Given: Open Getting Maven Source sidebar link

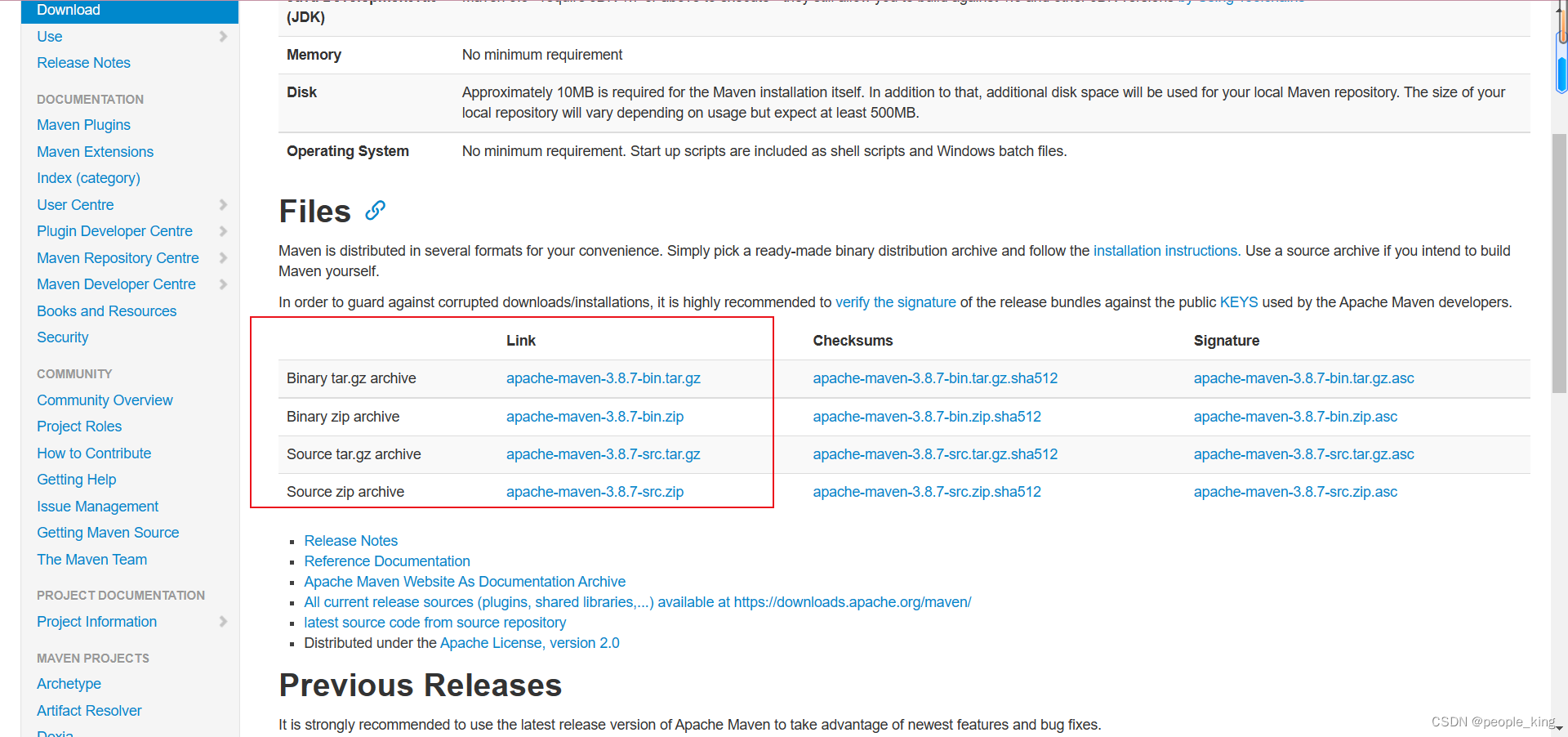Looking at the screenshot, I should pyautogui.click(x=108, y=533).
